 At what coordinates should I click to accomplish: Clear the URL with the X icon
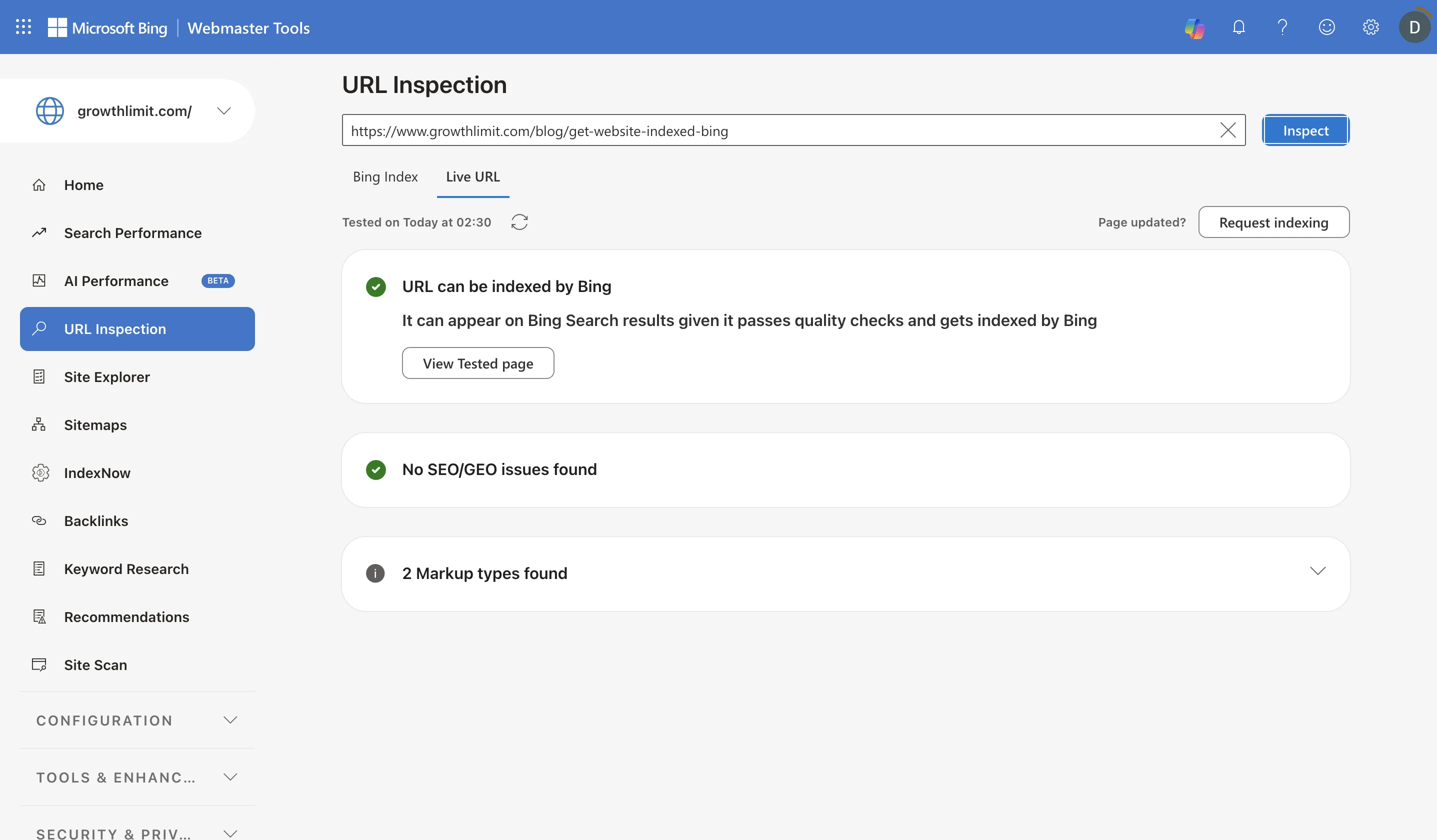click(1227, 130)
